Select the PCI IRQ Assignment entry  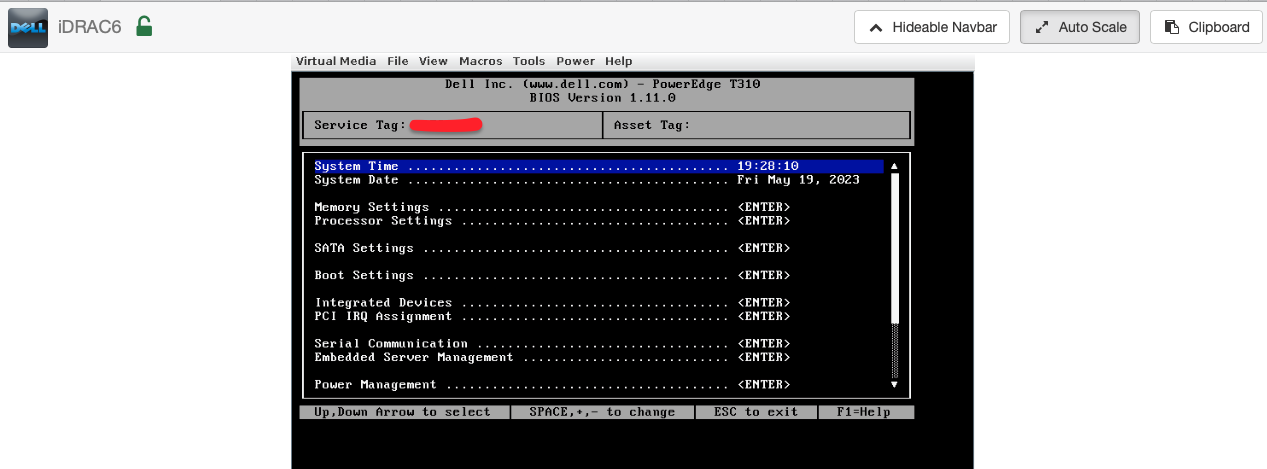click(552, 316)
